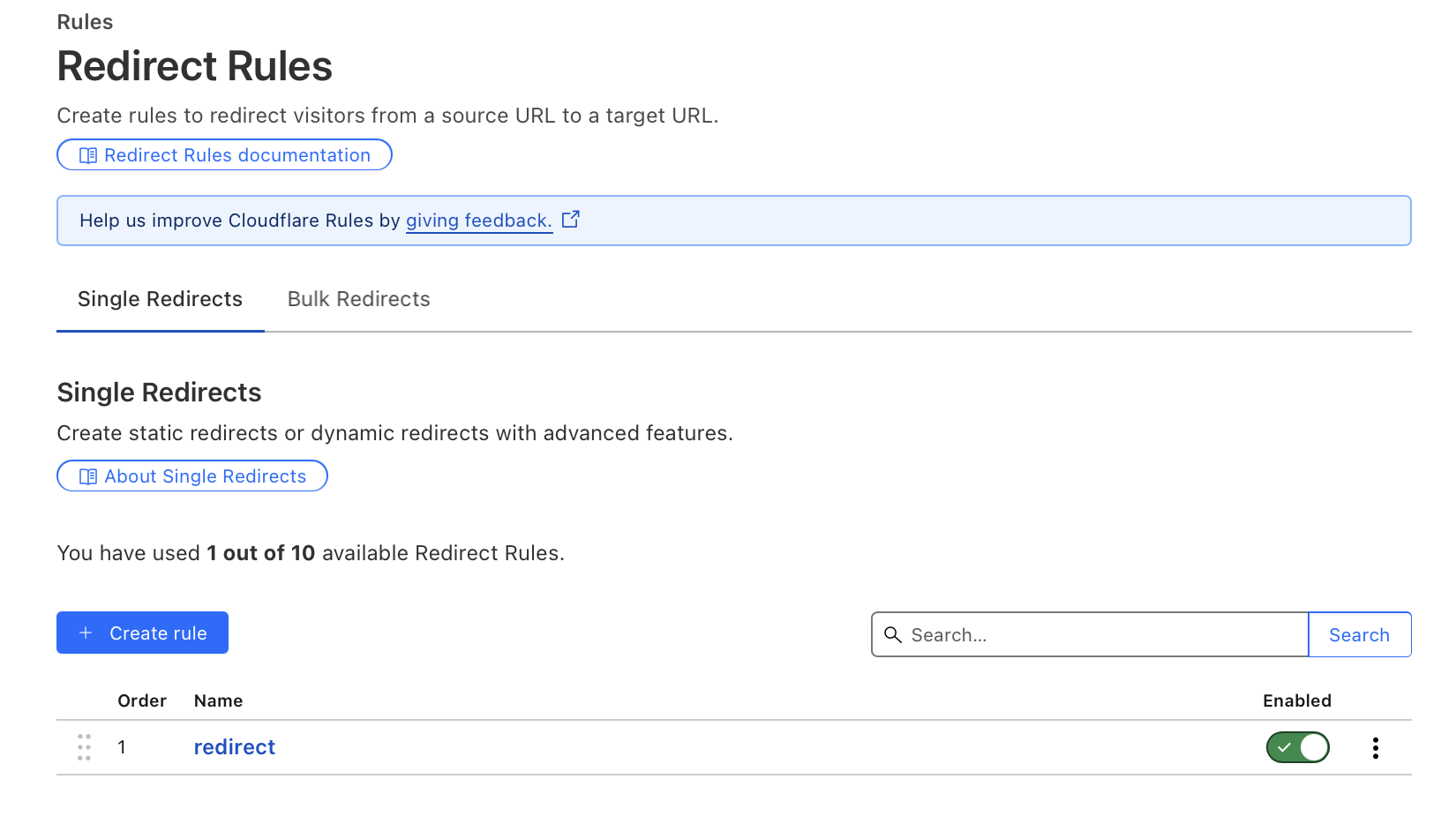Switch to the Bulk Redirects tab
The width and height of the screenshot is (1456, 824).
click(x=358, y=299)
